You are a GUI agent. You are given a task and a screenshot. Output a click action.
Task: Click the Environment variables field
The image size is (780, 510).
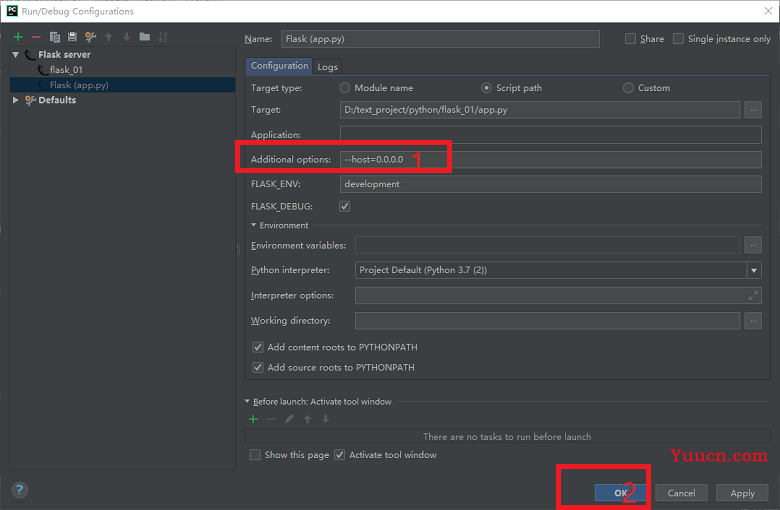tap(547, 245)
